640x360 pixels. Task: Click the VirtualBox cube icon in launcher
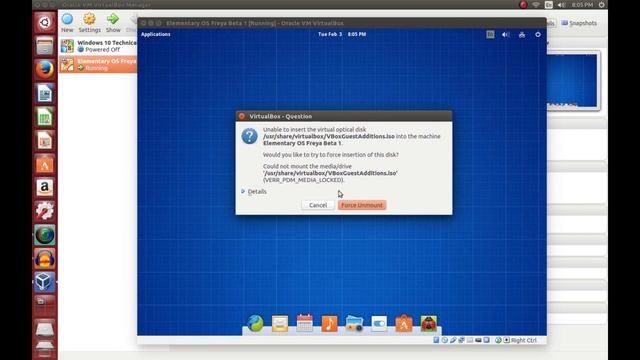tap(44, 282)
